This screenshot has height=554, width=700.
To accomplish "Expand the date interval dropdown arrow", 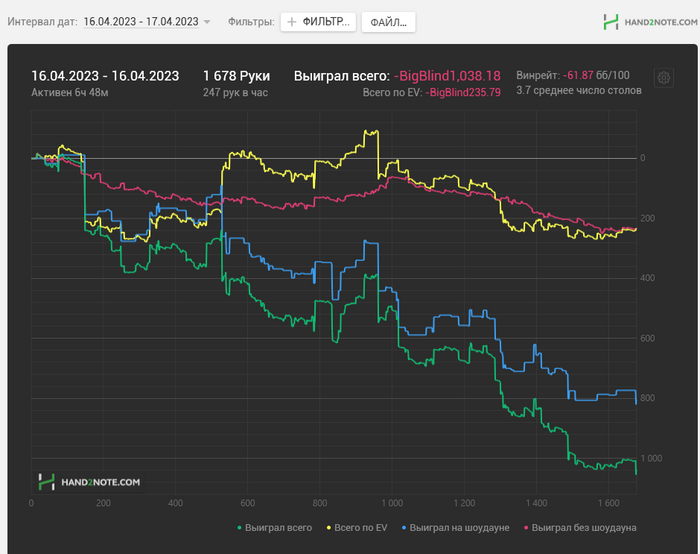I will tap(207, 22).
